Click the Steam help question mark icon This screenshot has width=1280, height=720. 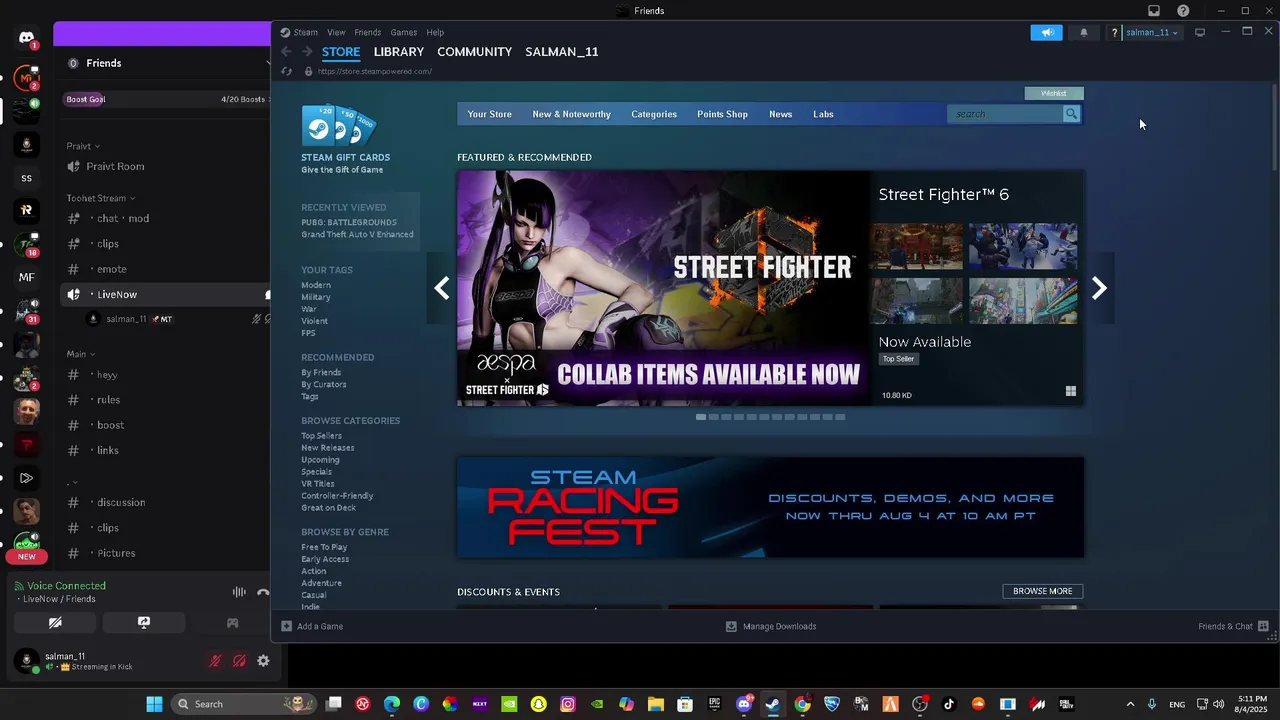click(1114, 32)
